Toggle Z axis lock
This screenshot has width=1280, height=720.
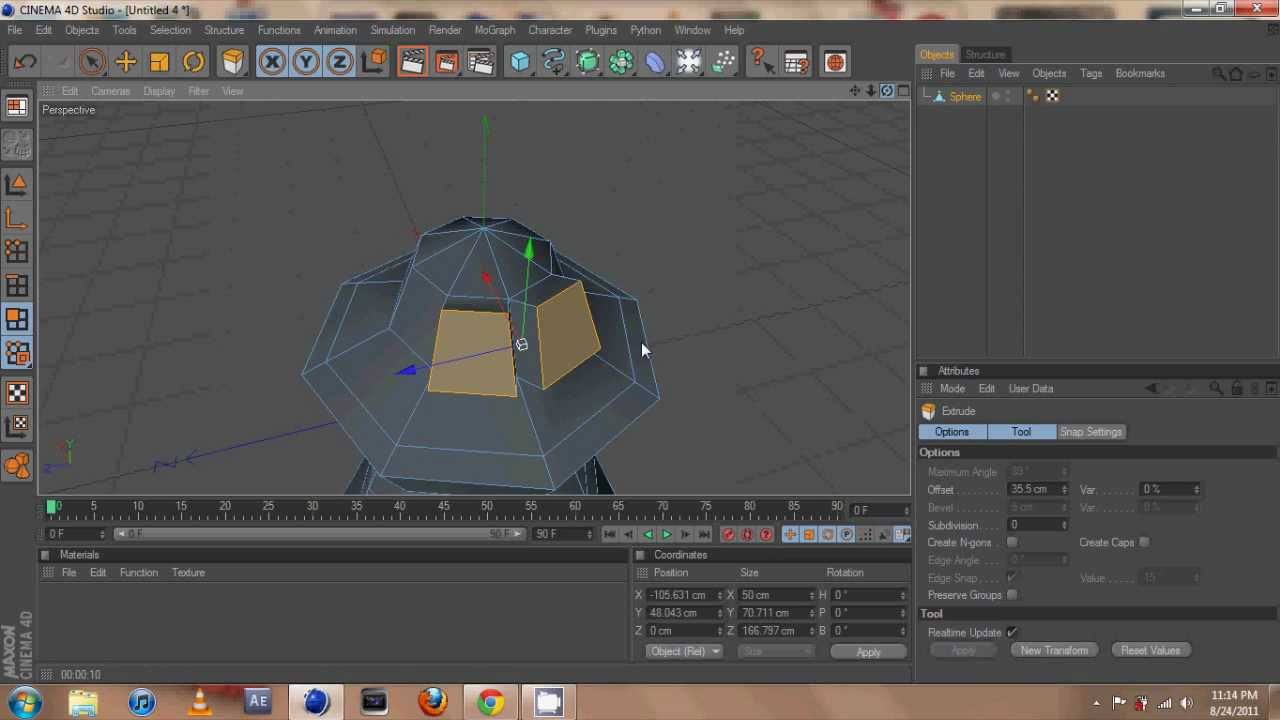point(340,62)
